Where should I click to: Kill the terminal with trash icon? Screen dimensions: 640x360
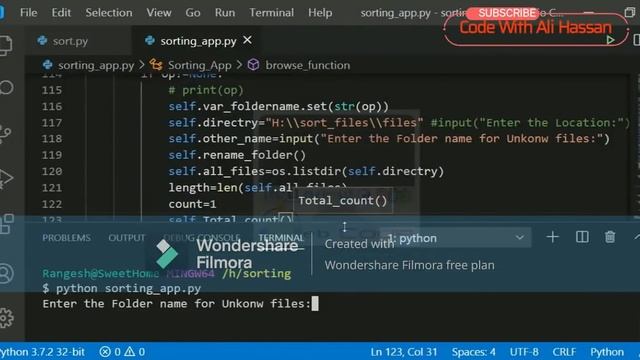[x=610, y=237]
